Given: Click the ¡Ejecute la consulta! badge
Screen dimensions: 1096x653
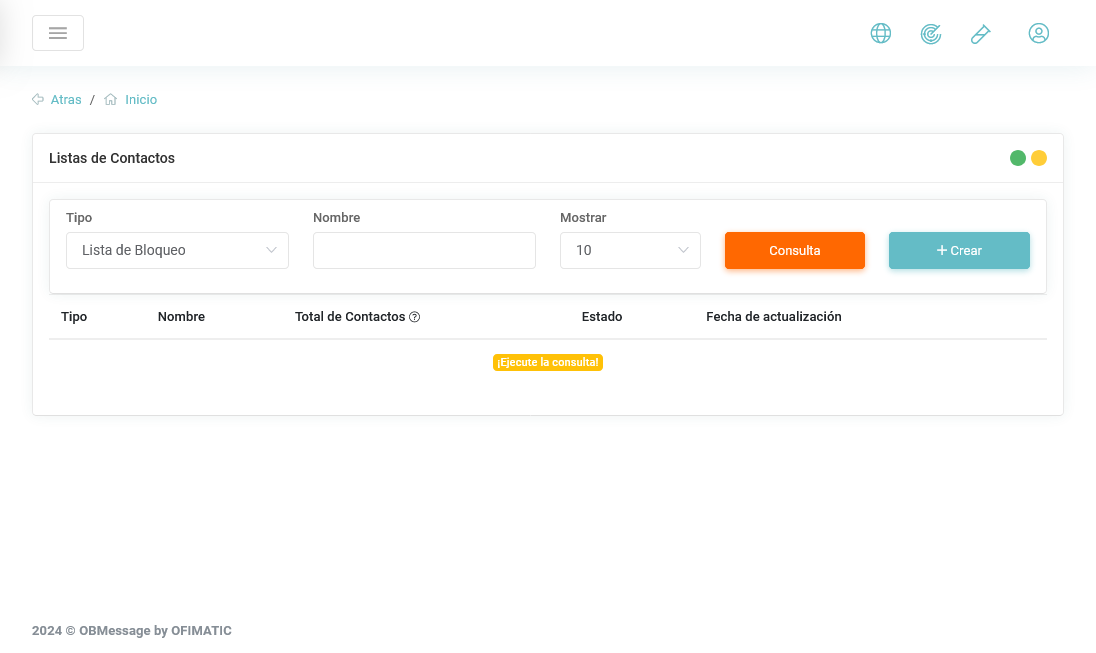Looking at the screenshot, I should coord(548,362).
